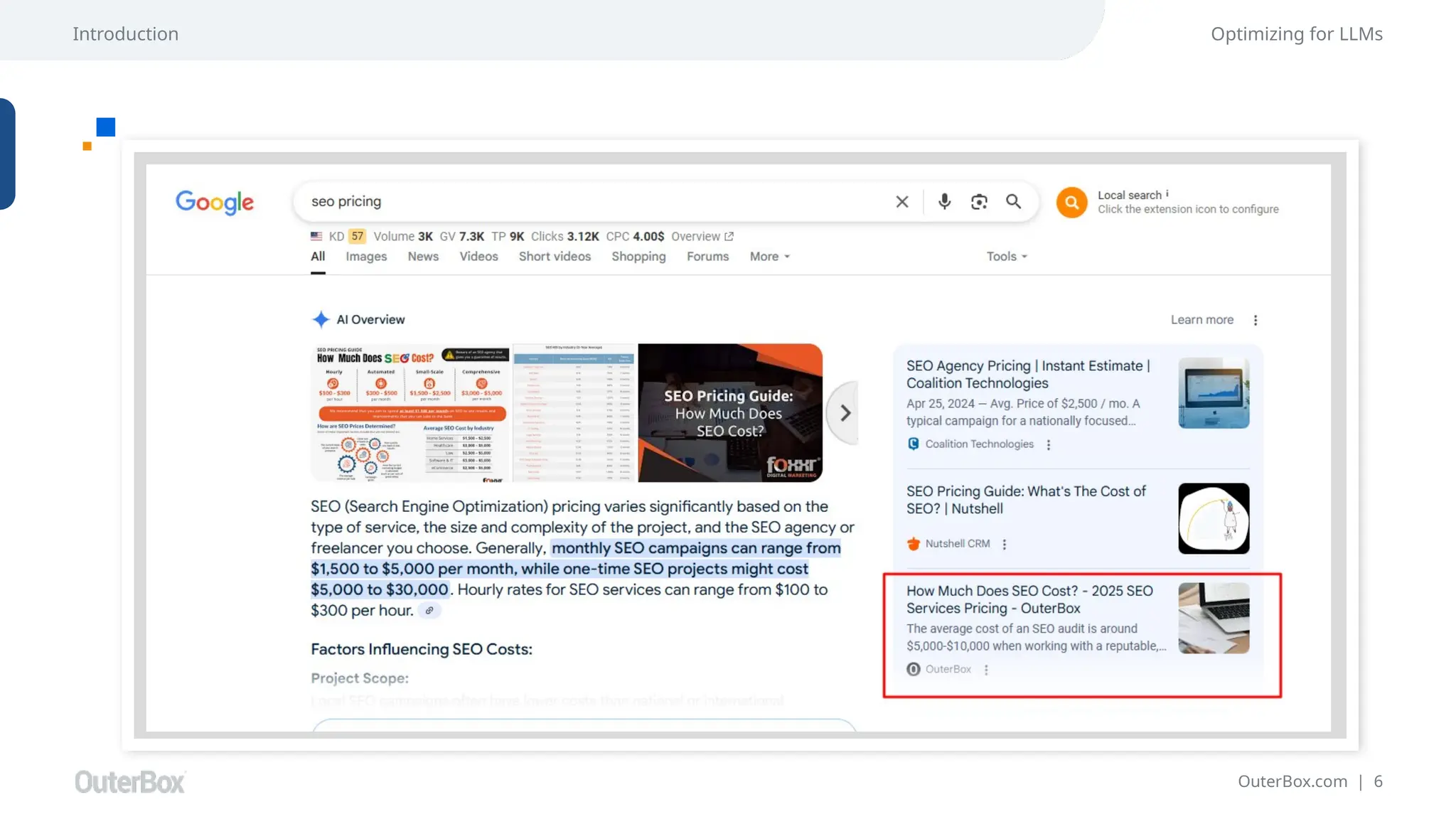Submit search with the magnifying glass icon
Image resolution: width=1456 pixels, height=819 pixels.
1013,202
